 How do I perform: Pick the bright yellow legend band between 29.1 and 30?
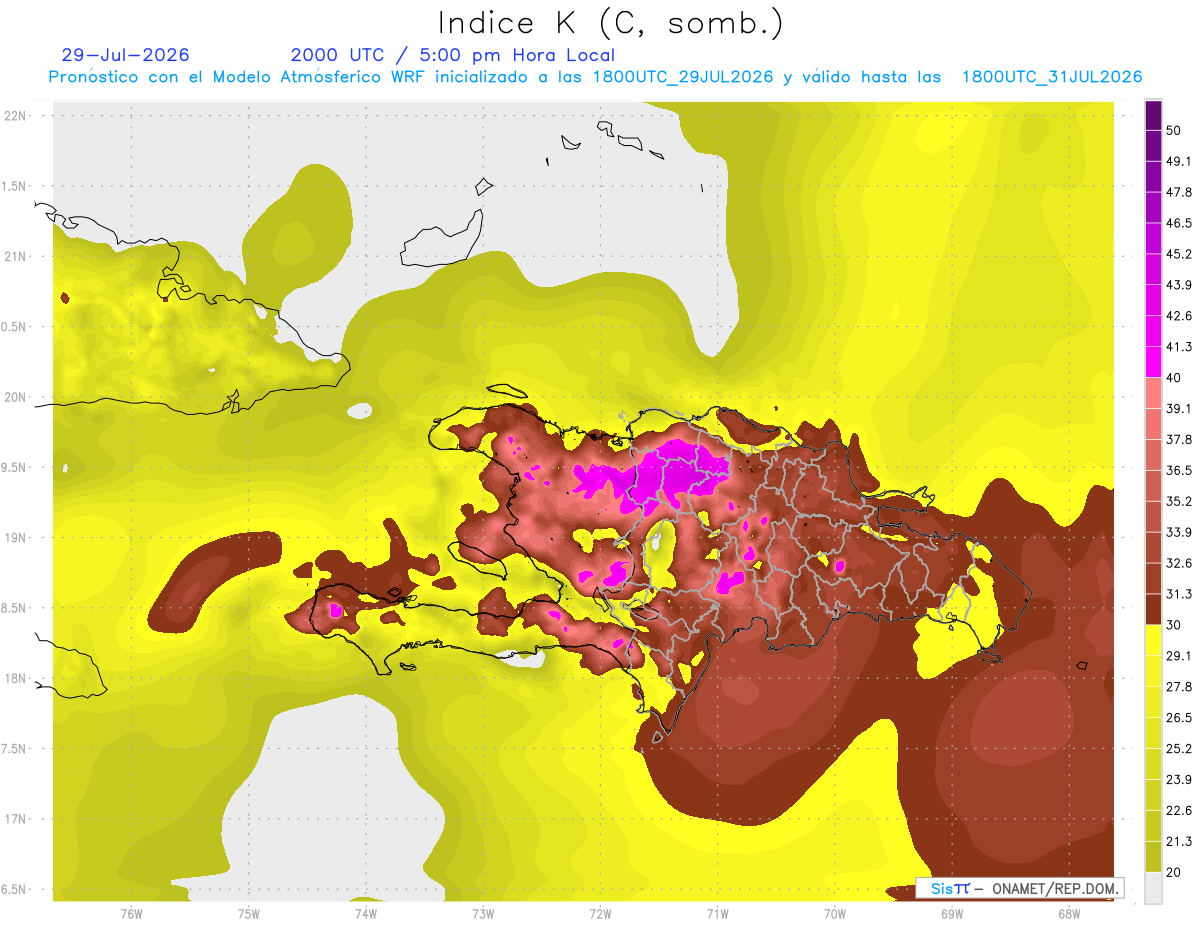[x=1153, y=640]
